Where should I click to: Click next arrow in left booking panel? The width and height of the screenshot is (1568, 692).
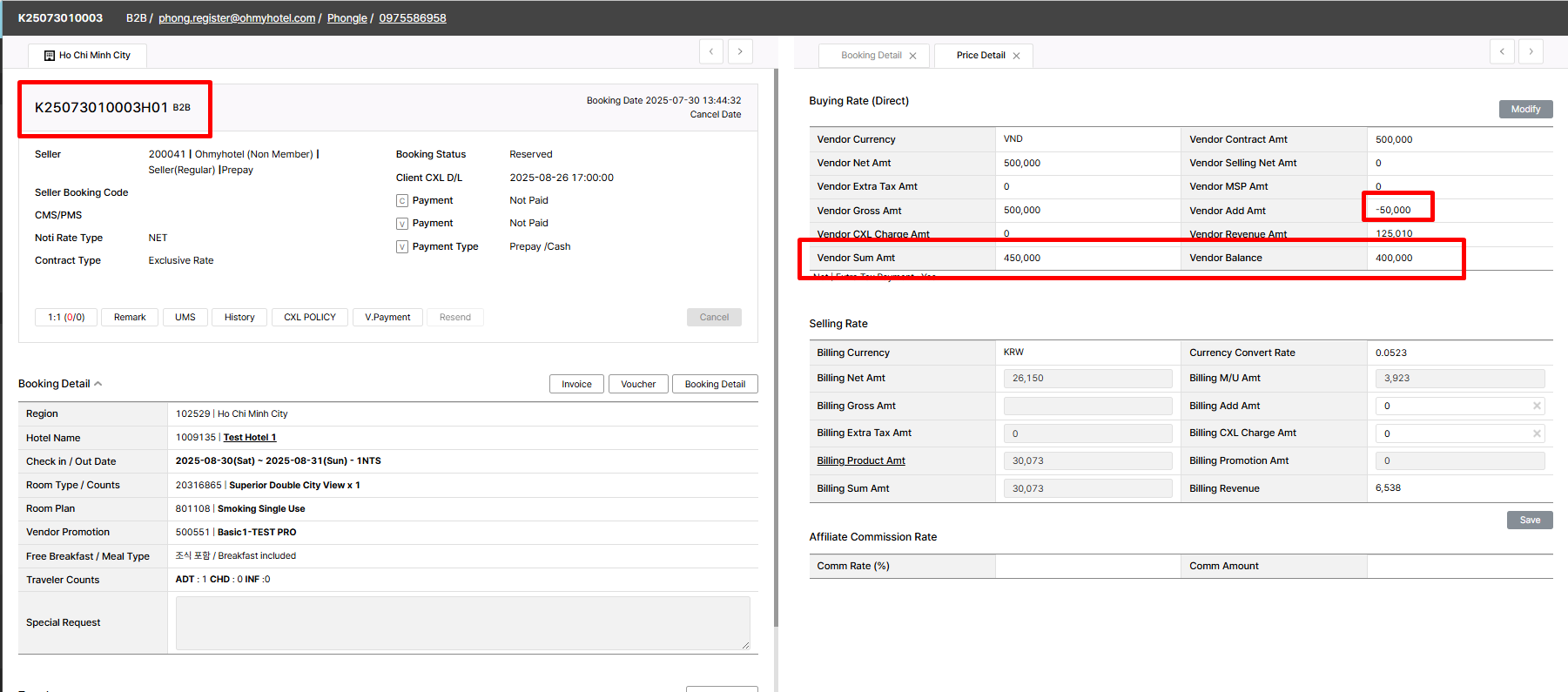tap(740, 51)
